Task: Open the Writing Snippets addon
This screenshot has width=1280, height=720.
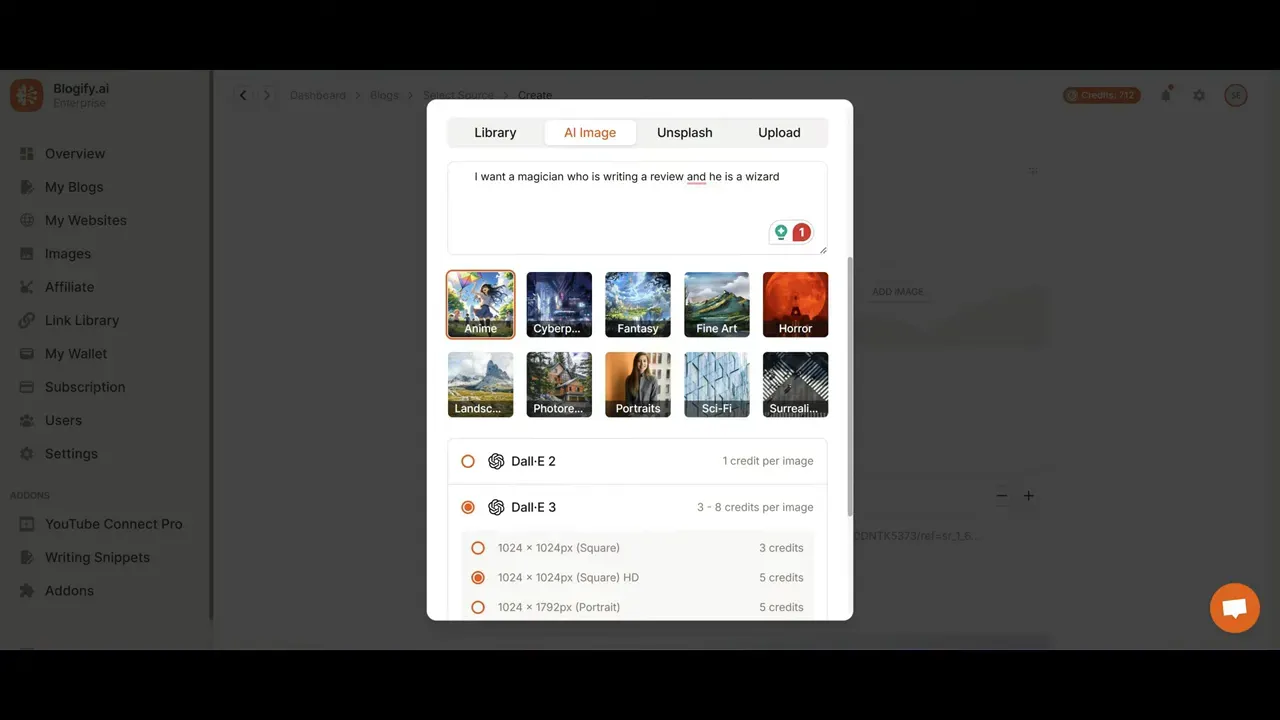Action: [97, 557]
